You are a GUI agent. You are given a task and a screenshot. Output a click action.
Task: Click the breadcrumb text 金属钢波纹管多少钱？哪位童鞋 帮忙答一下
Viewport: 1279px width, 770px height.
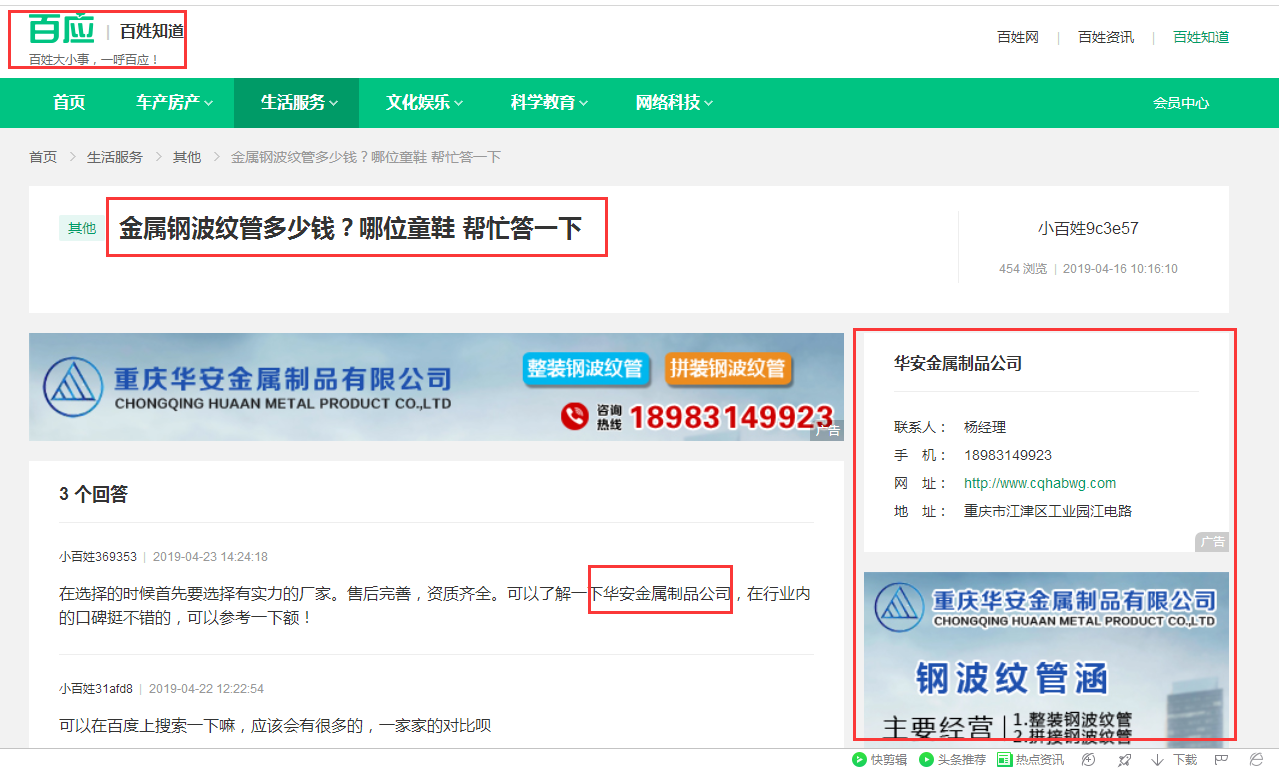[x=366, y=157]
